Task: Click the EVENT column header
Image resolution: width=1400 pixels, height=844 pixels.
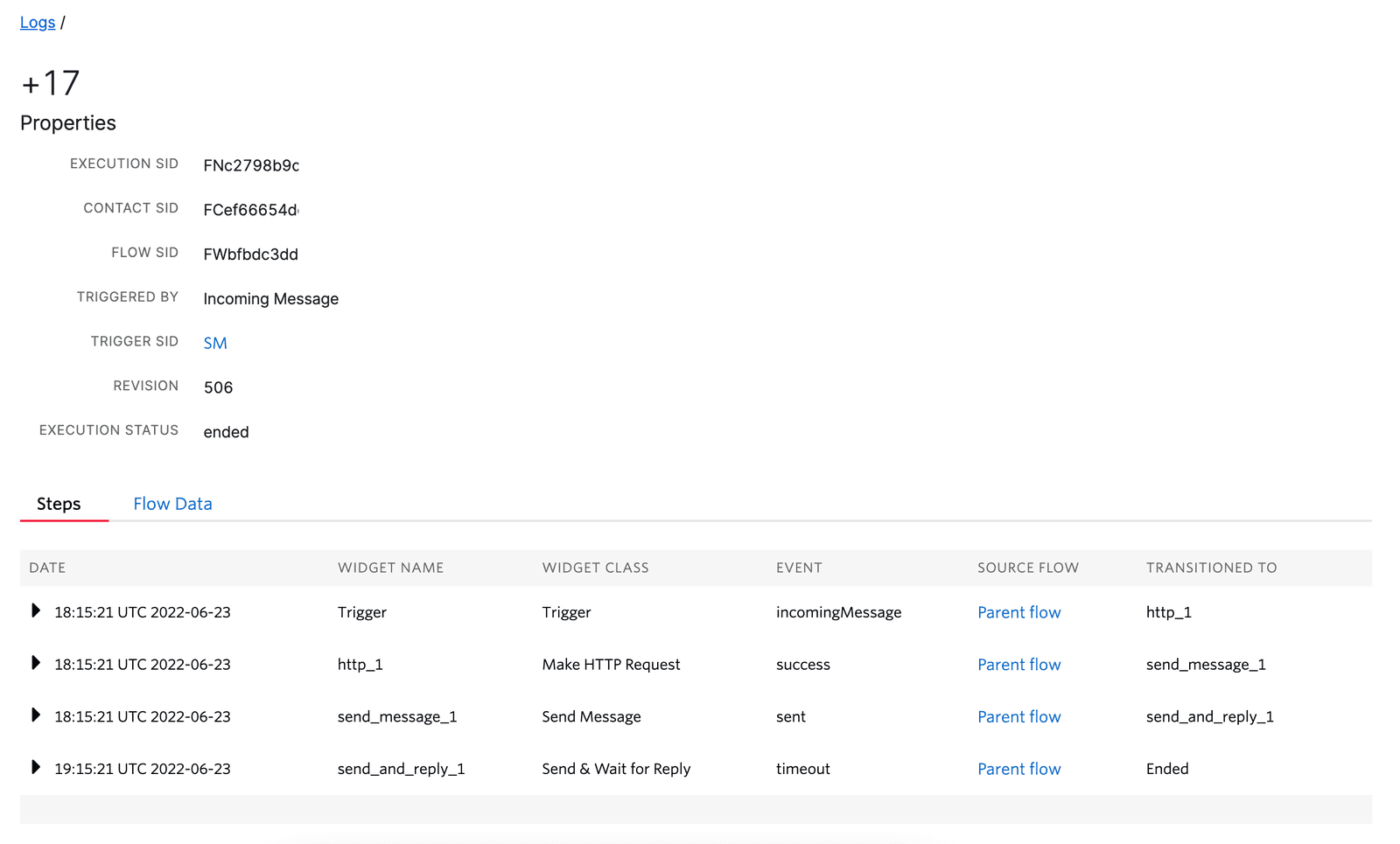Action: [x=799, y=568]
